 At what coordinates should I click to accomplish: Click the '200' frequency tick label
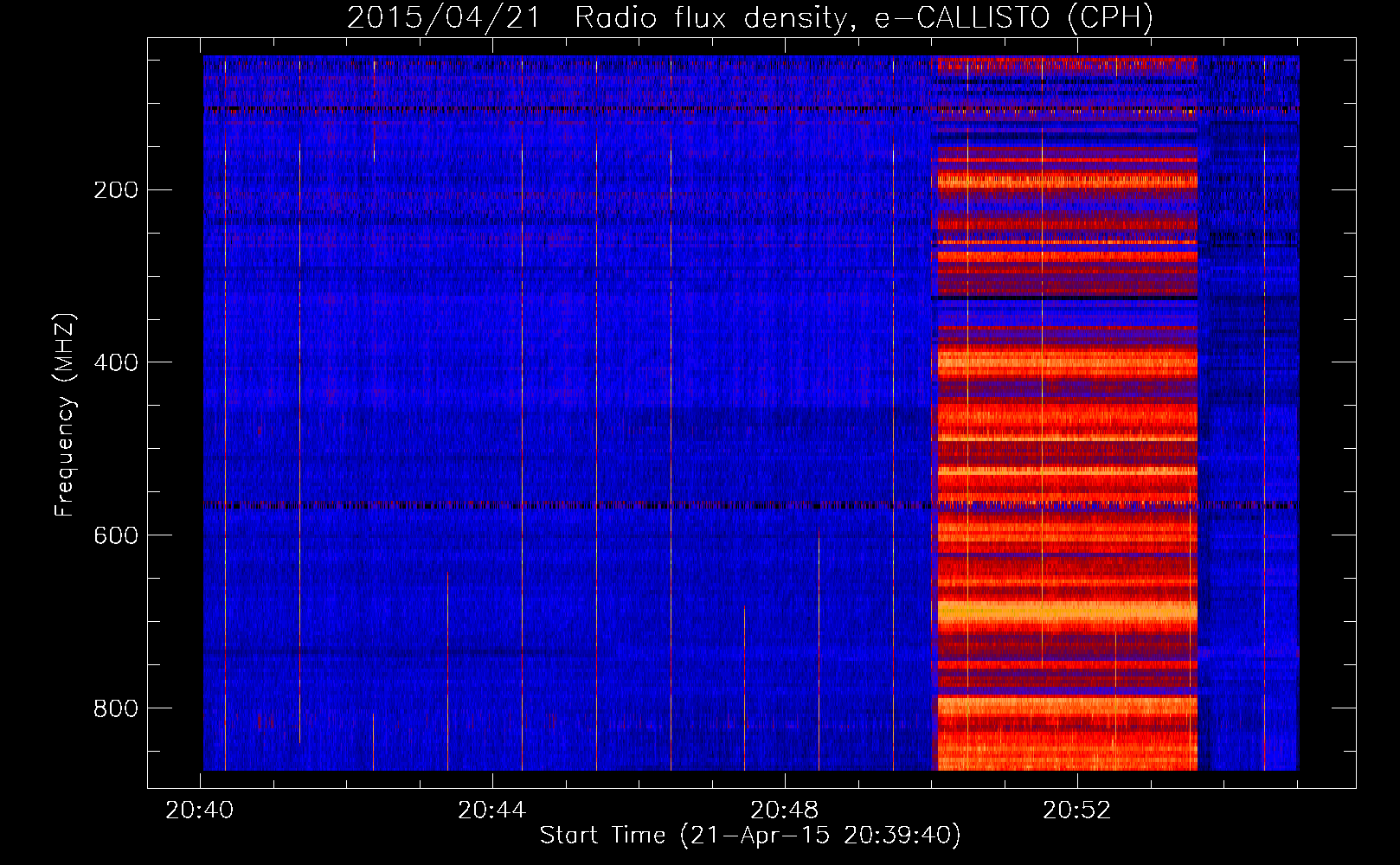(116, 190)
